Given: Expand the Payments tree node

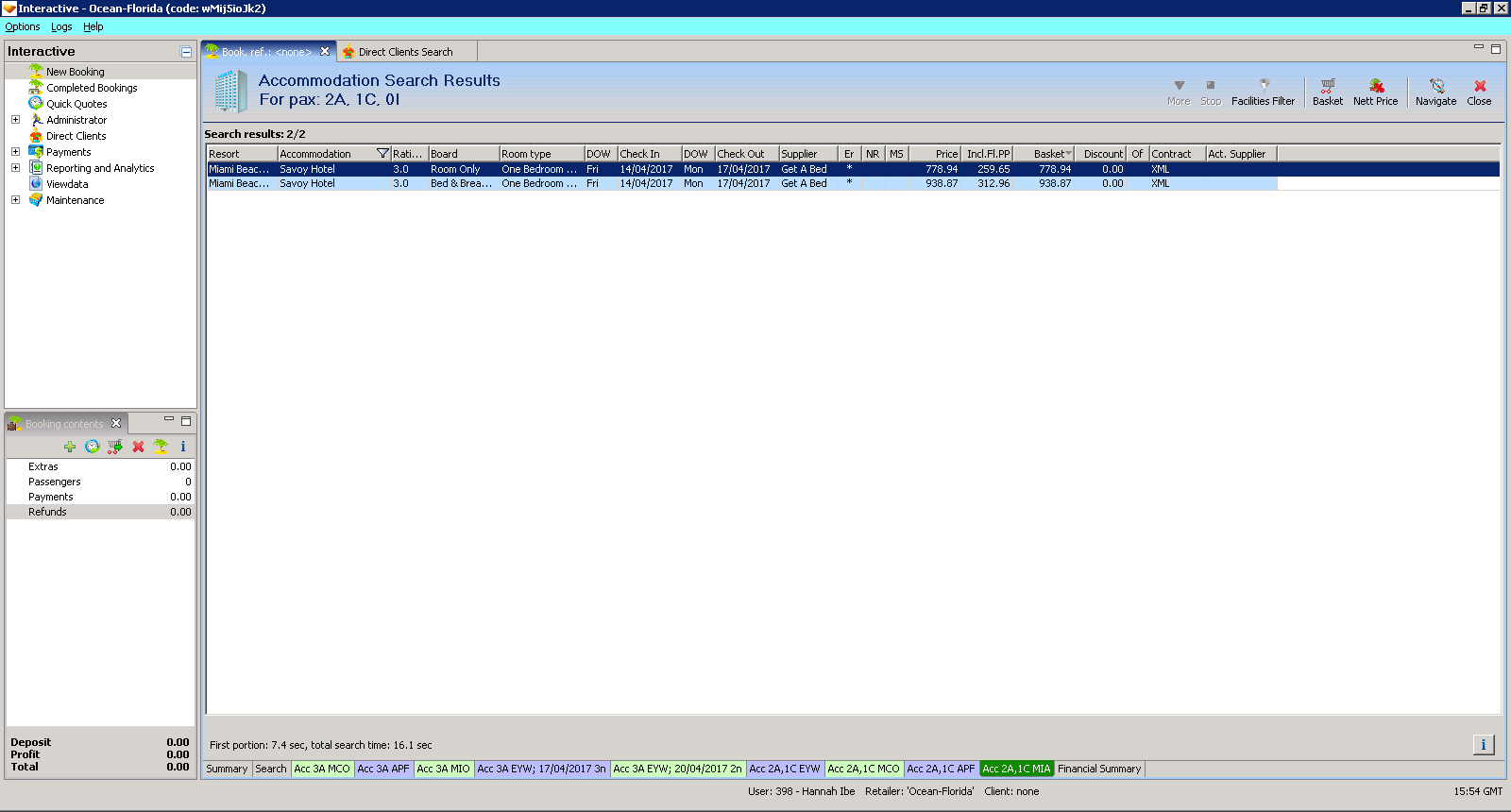Looking at the screenshot, I should click(x=15, y=152).
